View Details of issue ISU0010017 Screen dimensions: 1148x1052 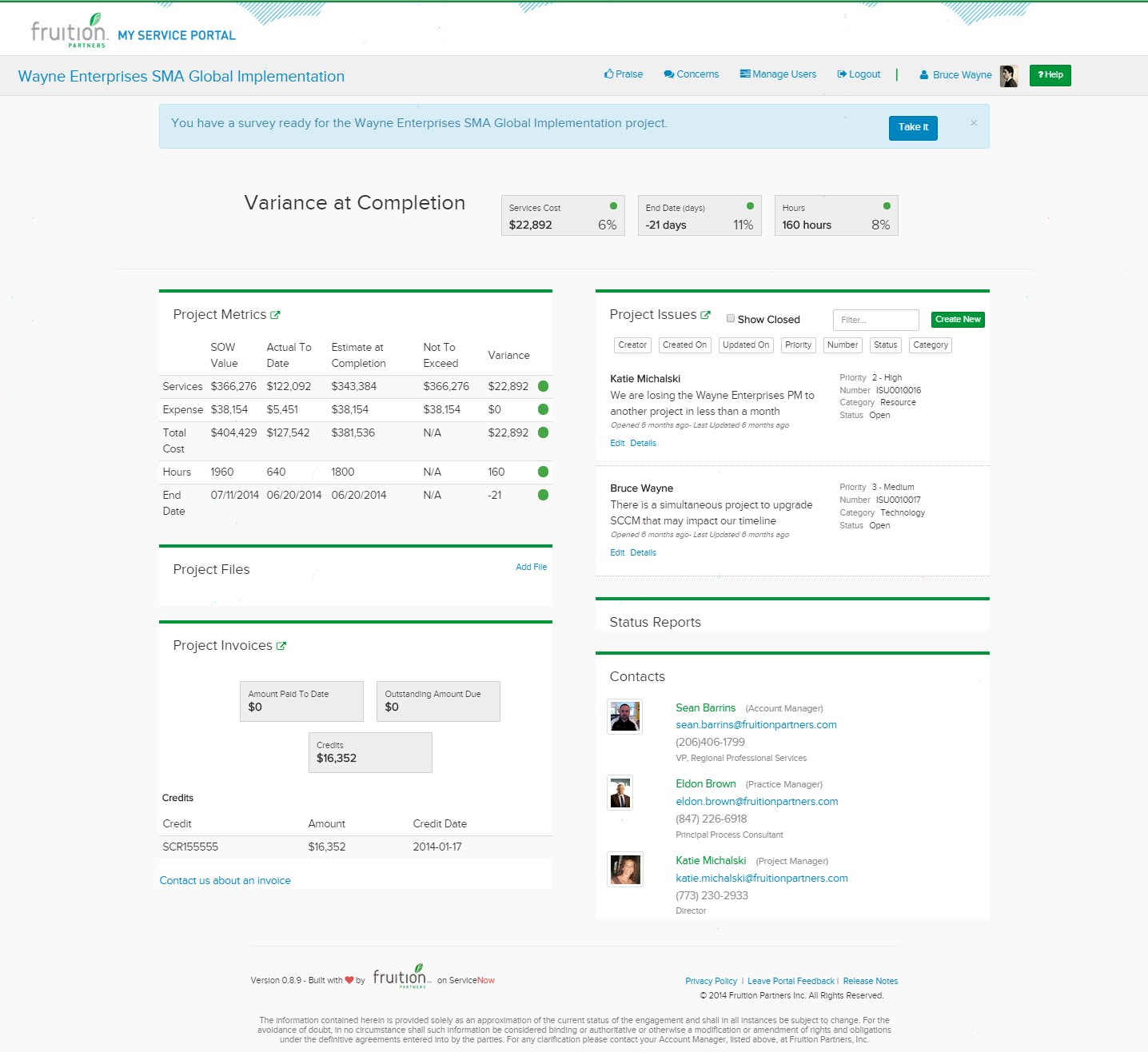pyautogui.click(x=643, y=552)
